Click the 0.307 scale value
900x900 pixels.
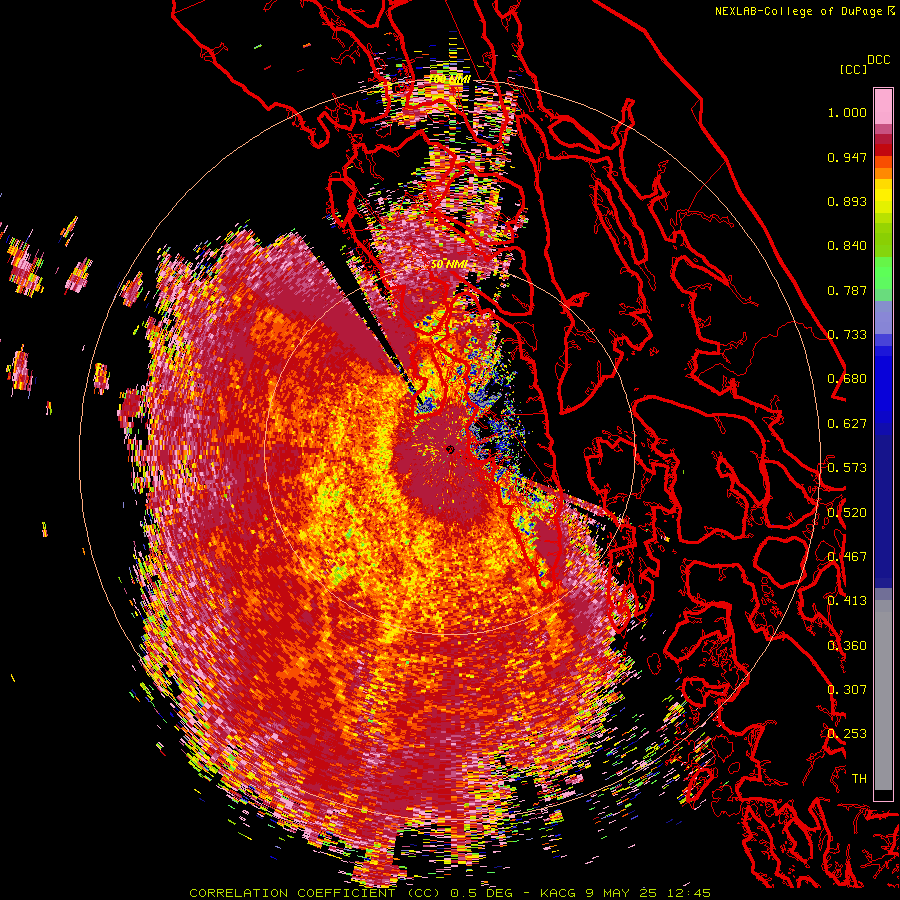coord(847,689)
